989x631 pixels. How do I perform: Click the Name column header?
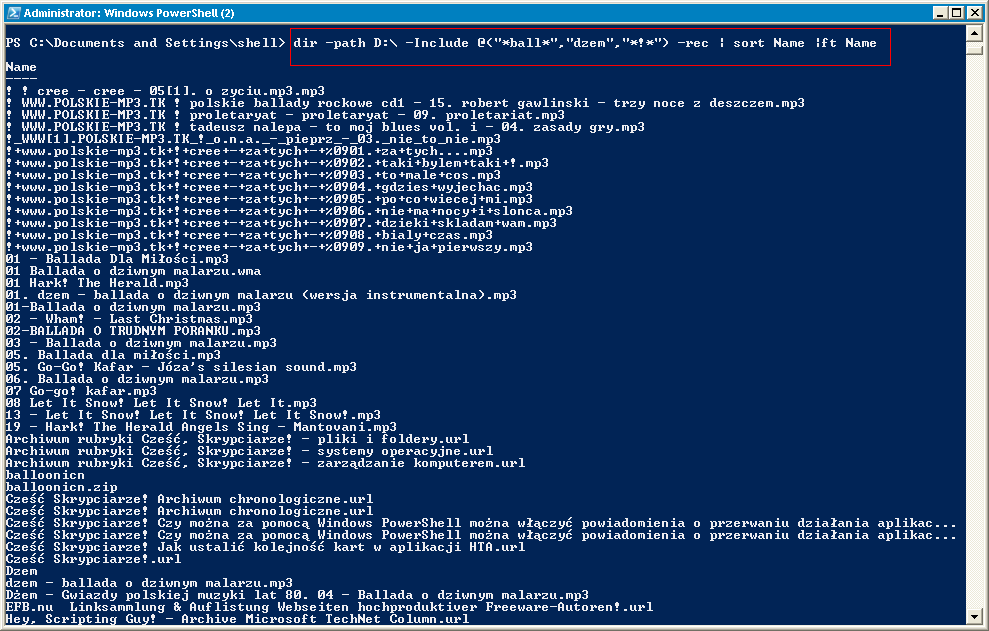pos(21,67)
